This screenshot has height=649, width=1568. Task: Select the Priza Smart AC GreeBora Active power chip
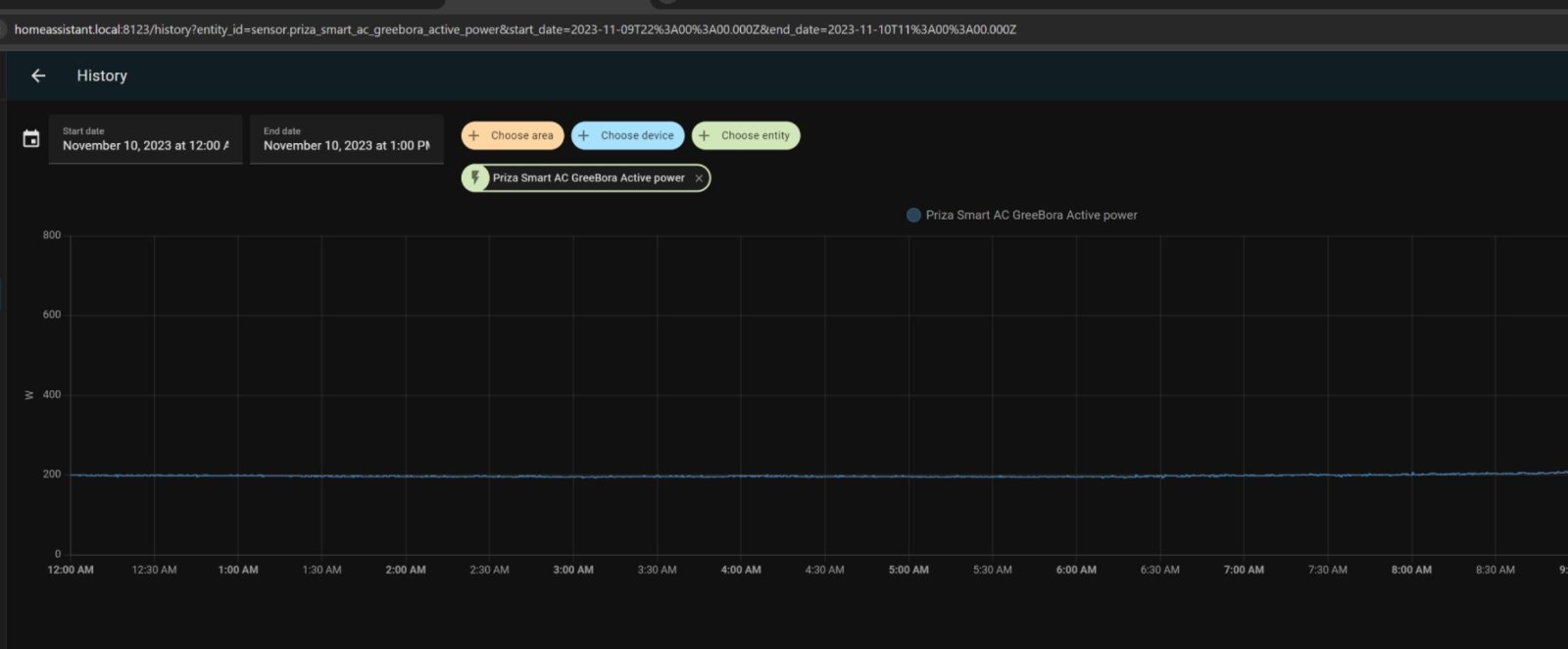[586, 178]
